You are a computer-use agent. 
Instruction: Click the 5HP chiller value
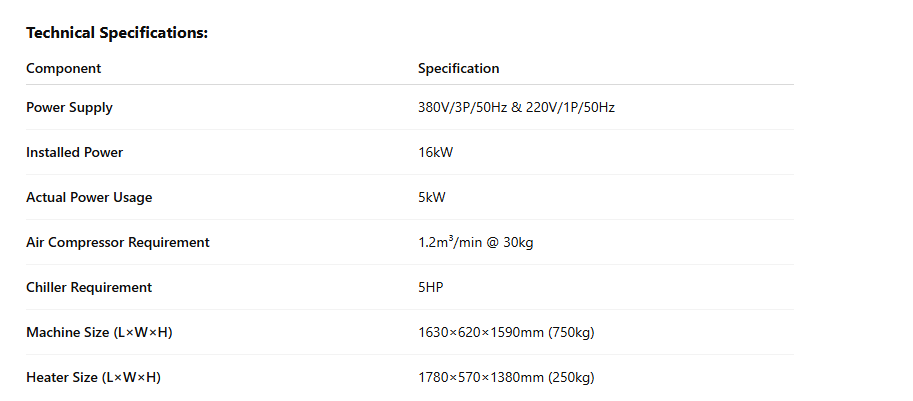[x=430, y=287]
